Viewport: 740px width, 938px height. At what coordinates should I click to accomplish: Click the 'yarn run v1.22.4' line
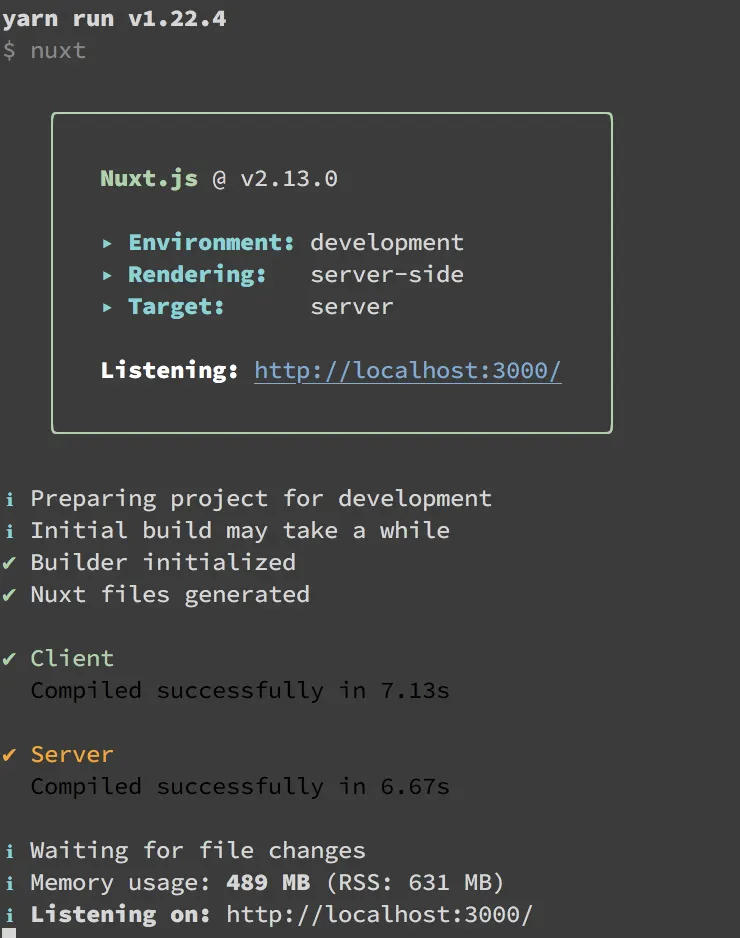point(114,19)
